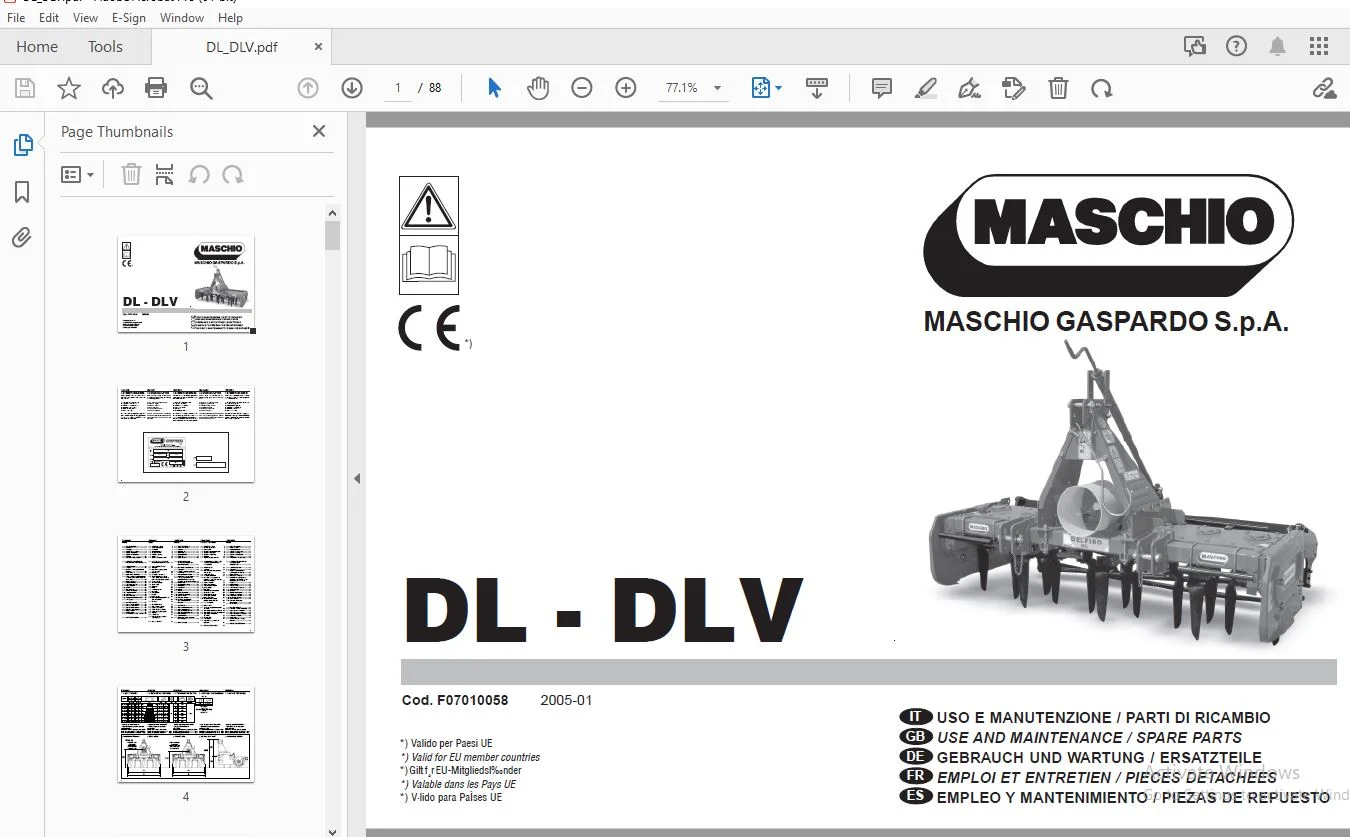Go to next page with down arrow
1350x837 pixels.
[352, 88]
